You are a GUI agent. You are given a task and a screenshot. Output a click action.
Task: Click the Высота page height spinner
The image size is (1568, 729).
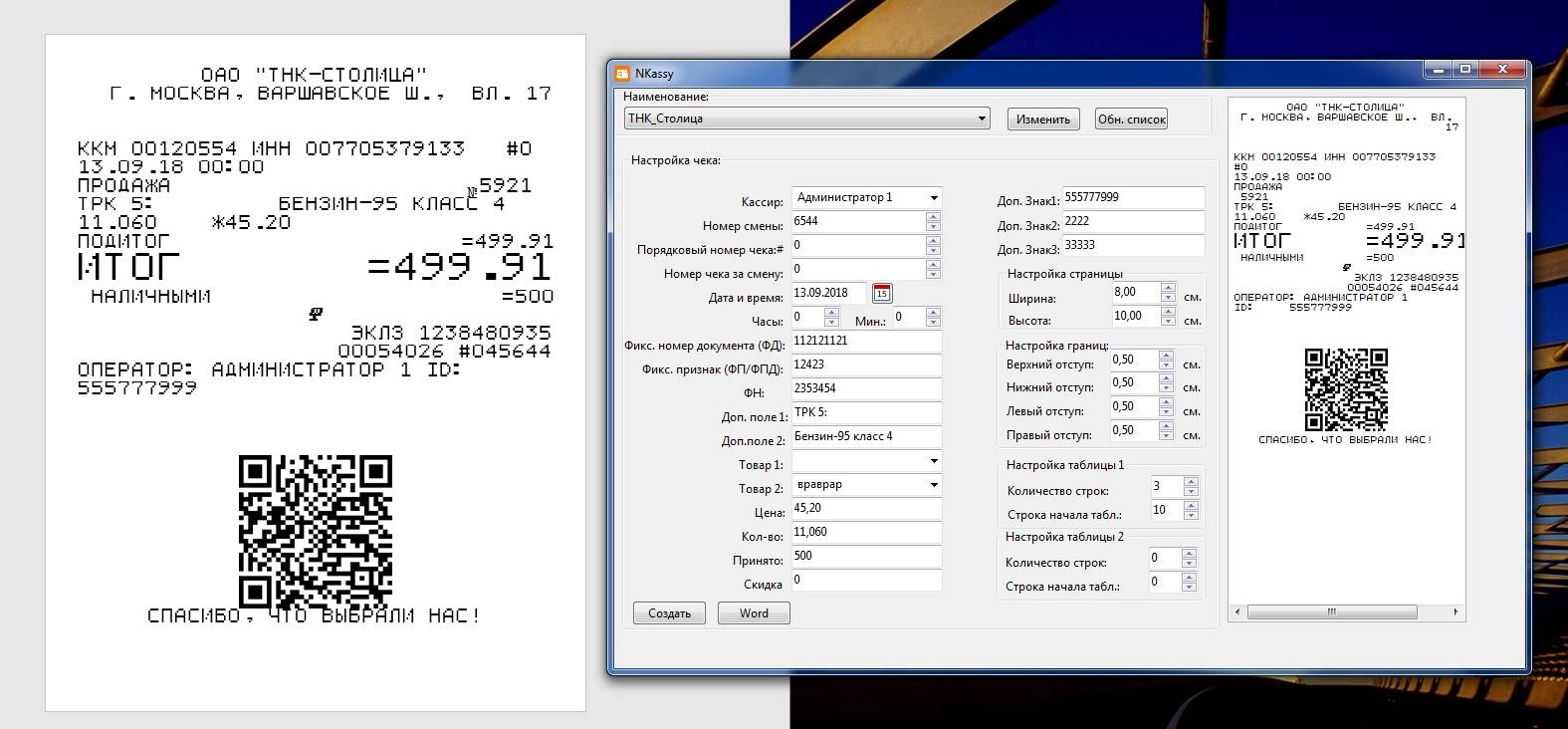coord(1169,317)
